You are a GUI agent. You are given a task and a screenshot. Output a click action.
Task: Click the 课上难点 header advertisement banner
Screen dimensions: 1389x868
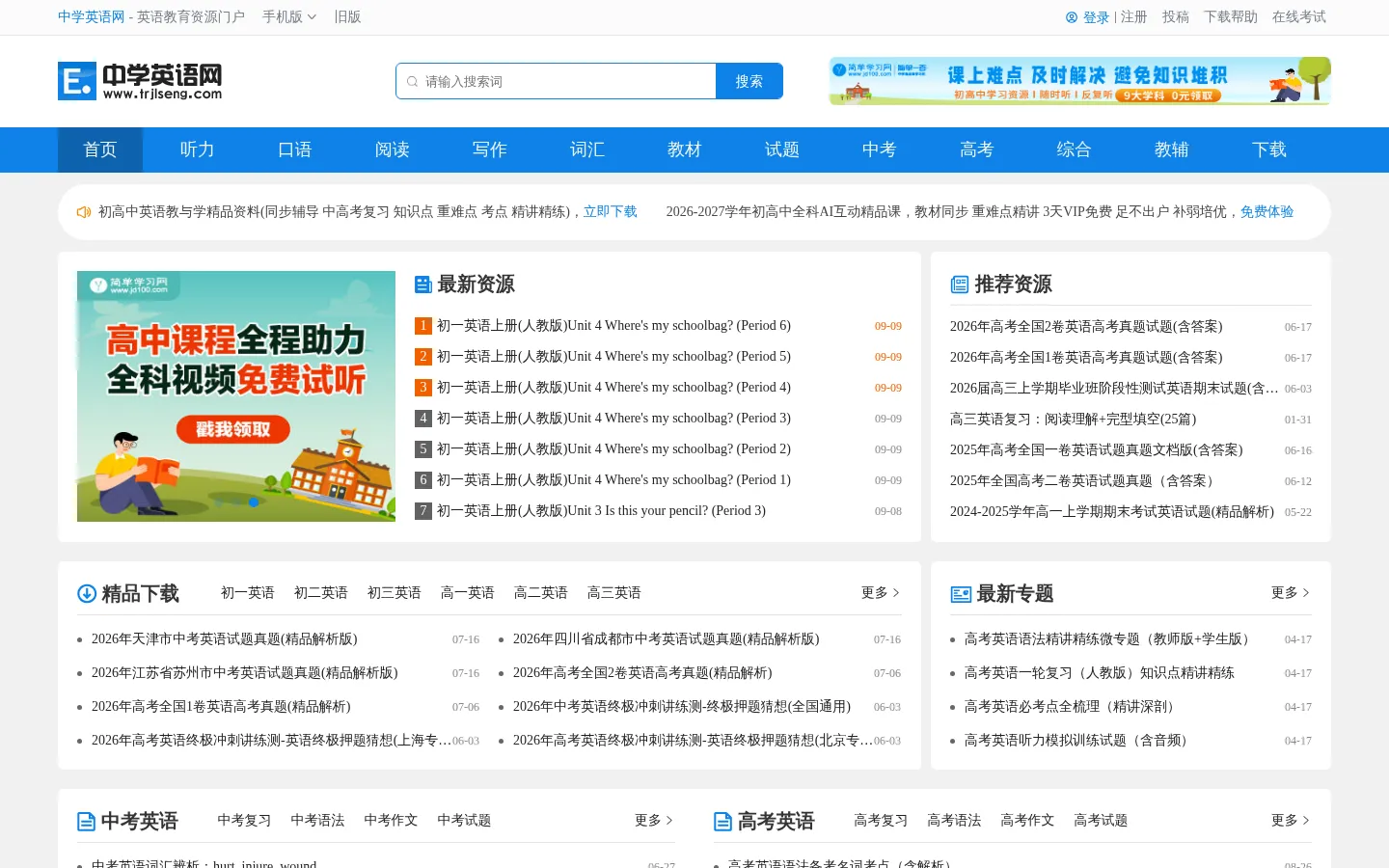(x=1080, y=81)
